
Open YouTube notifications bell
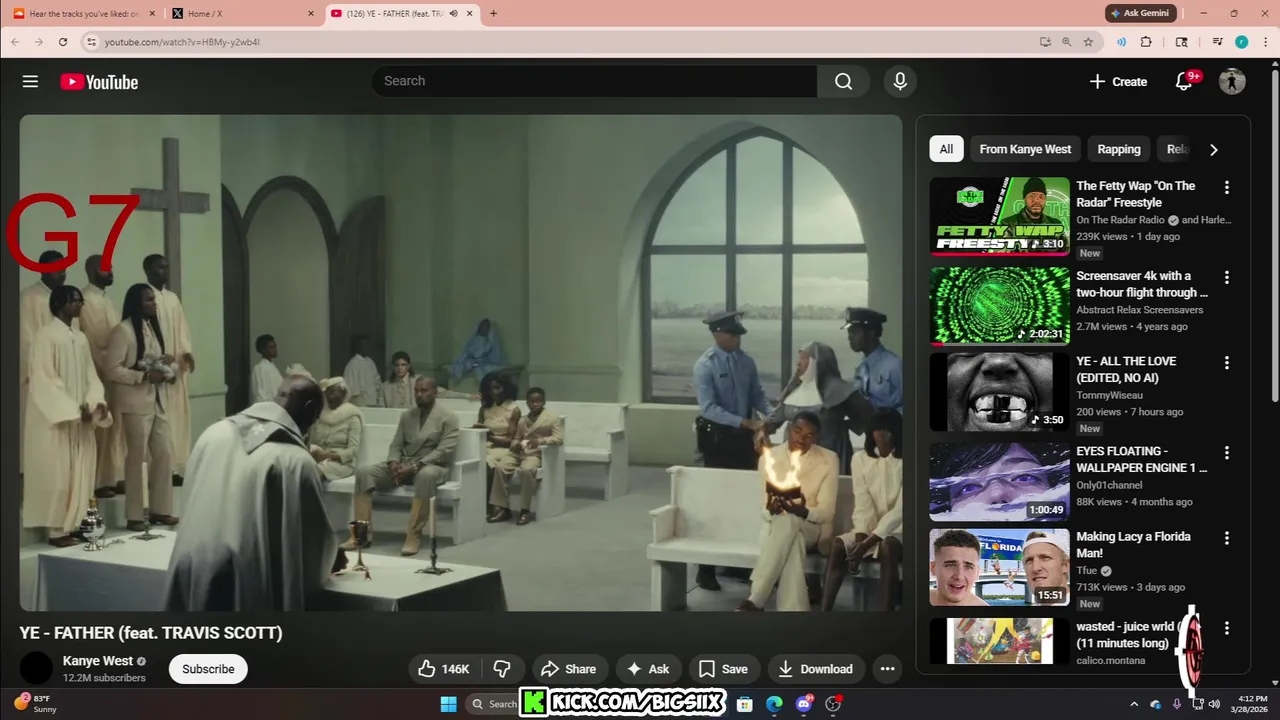point(1184,82)
